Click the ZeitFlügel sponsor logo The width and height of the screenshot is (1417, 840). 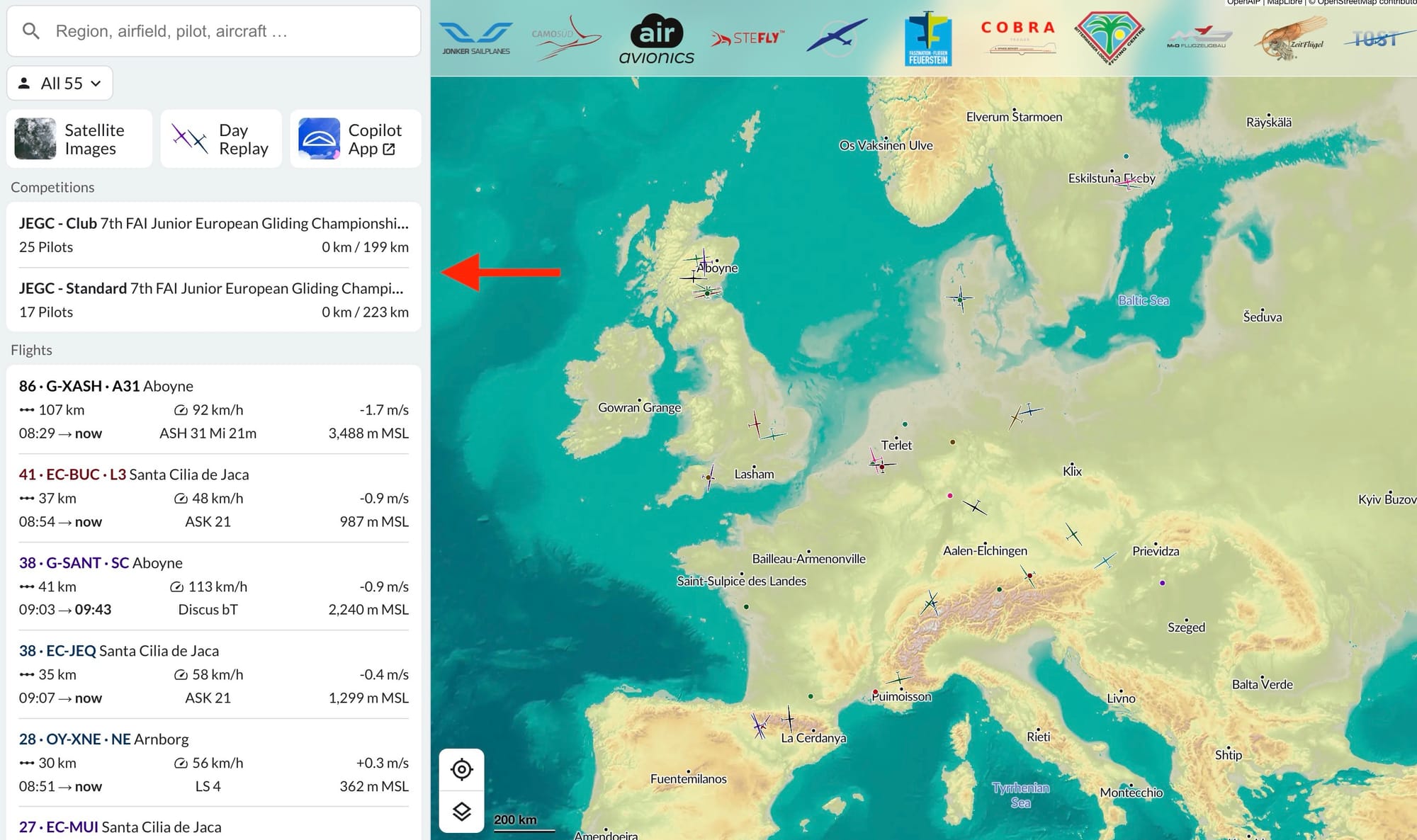(1289, 39)
